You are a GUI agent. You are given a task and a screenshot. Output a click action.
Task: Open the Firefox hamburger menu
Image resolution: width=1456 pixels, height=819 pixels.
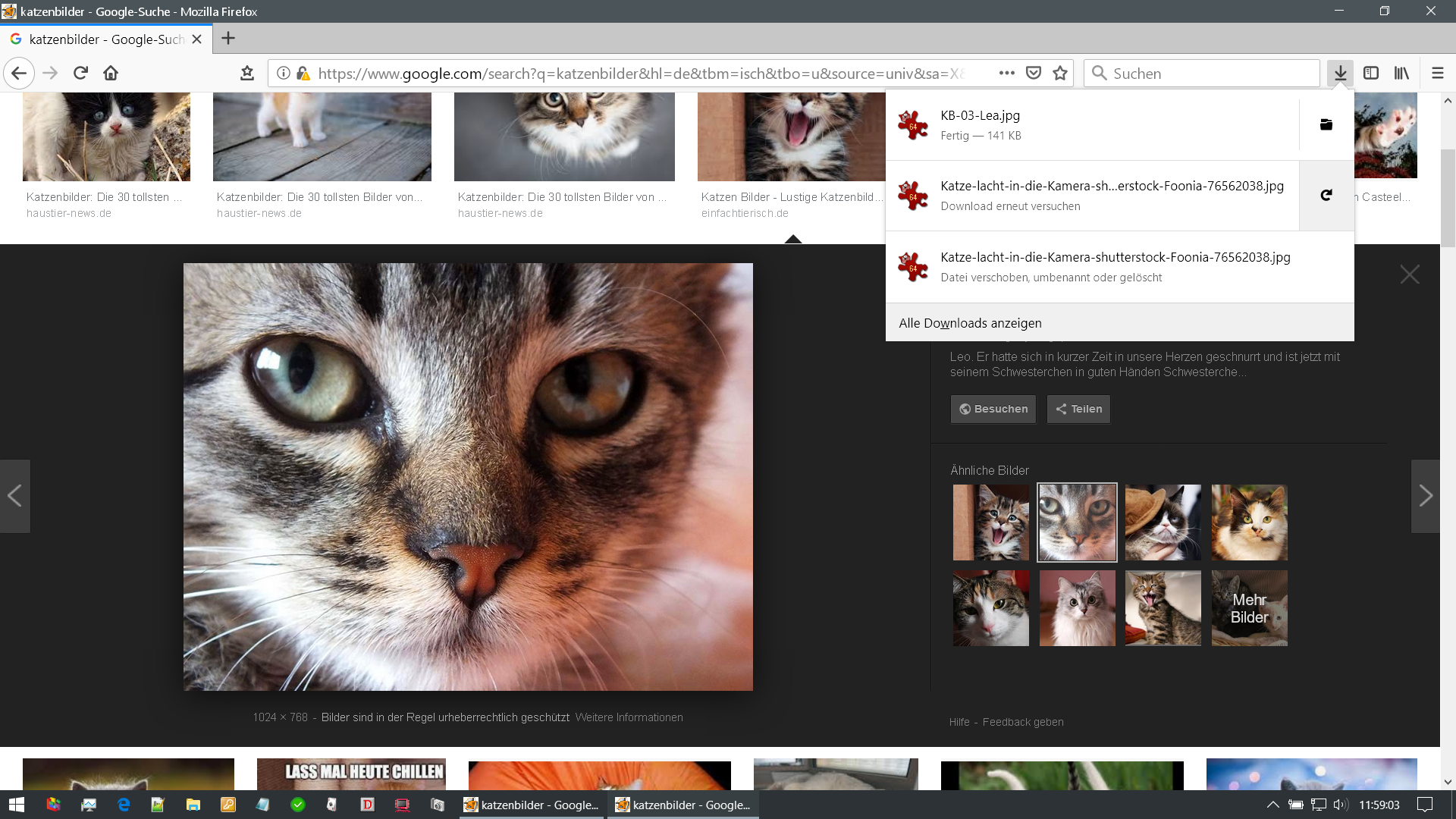point(1437,73)
